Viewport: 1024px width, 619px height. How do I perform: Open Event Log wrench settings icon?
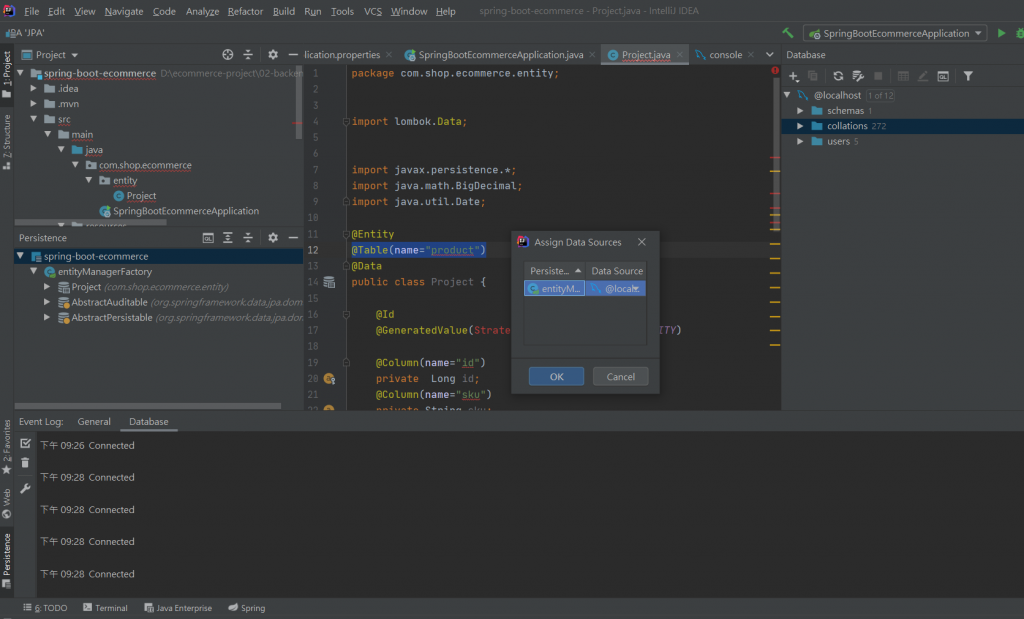tap(25, 488)
